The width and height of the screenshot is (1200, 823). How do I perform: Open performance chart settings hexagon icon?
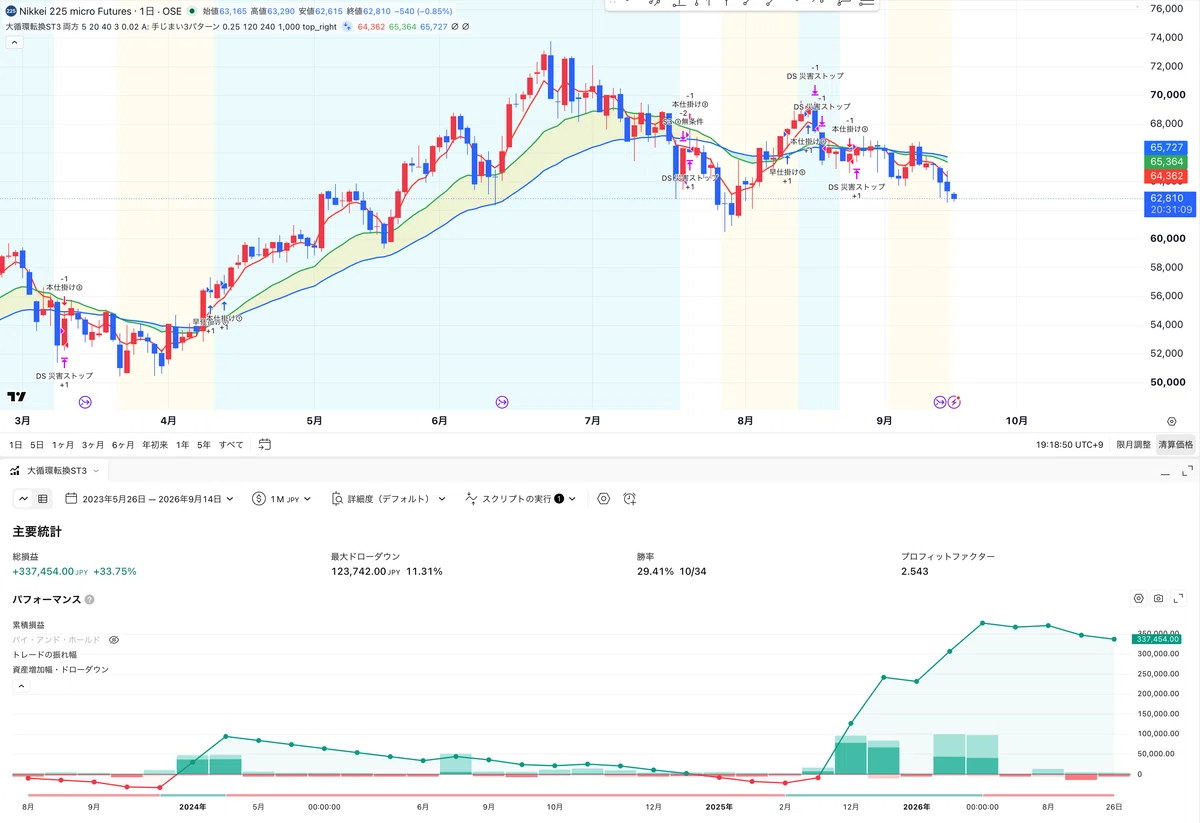[x=1138, y=598]
